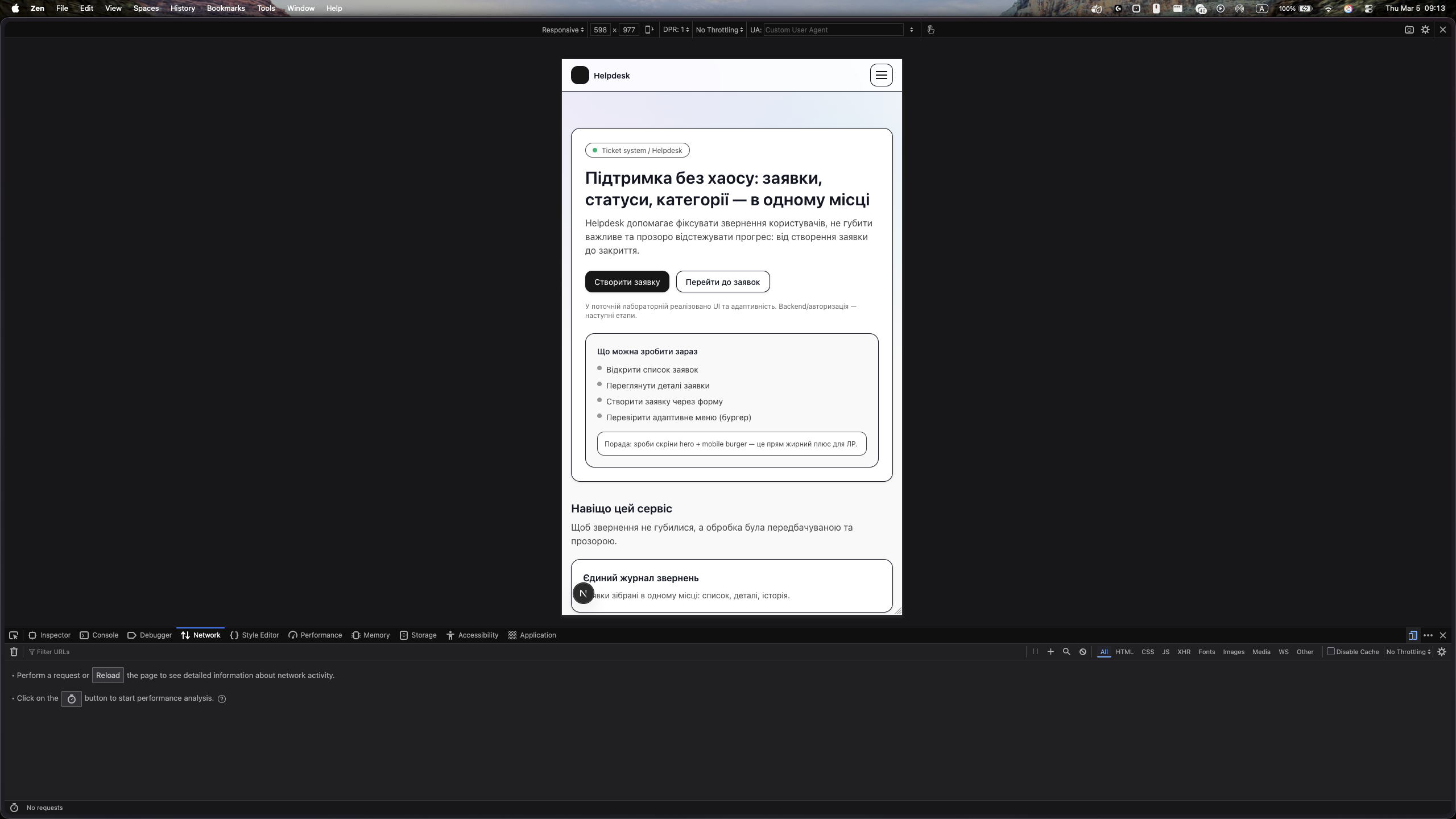This screenshot has height=819, width=1456.
Task: Switch to the Console tab
Action: click(x=99, y=635)
